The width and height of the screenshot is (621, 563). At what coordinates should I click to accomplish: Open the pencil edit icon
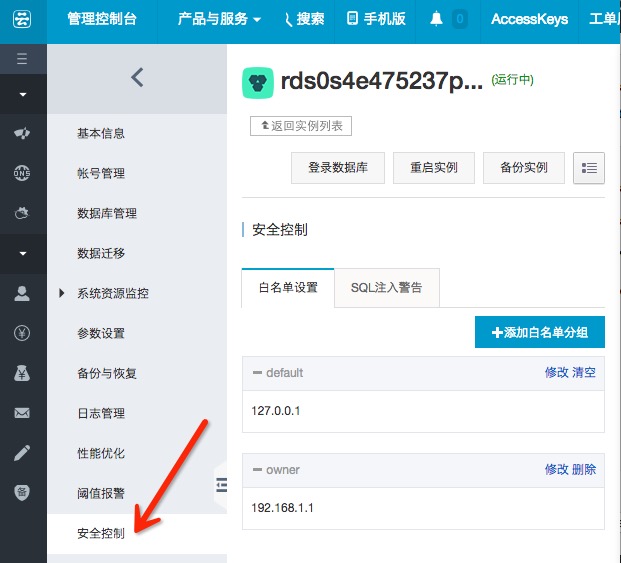[x=22, y=453]
